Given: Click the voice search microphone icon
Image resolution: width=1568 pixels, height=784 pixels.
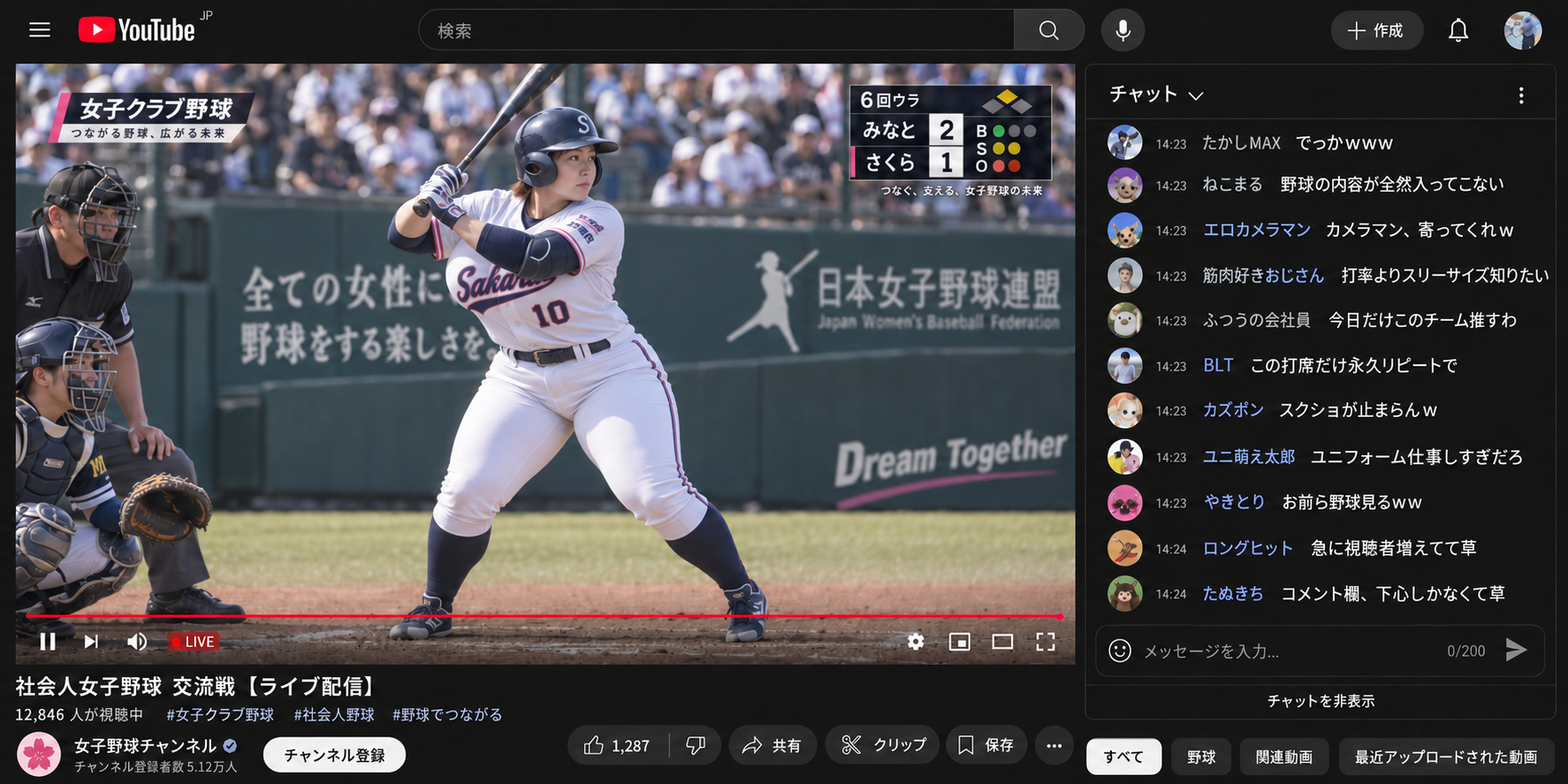Looking at the screenshot, I should pyautogui.click(x=1123, y=30).
